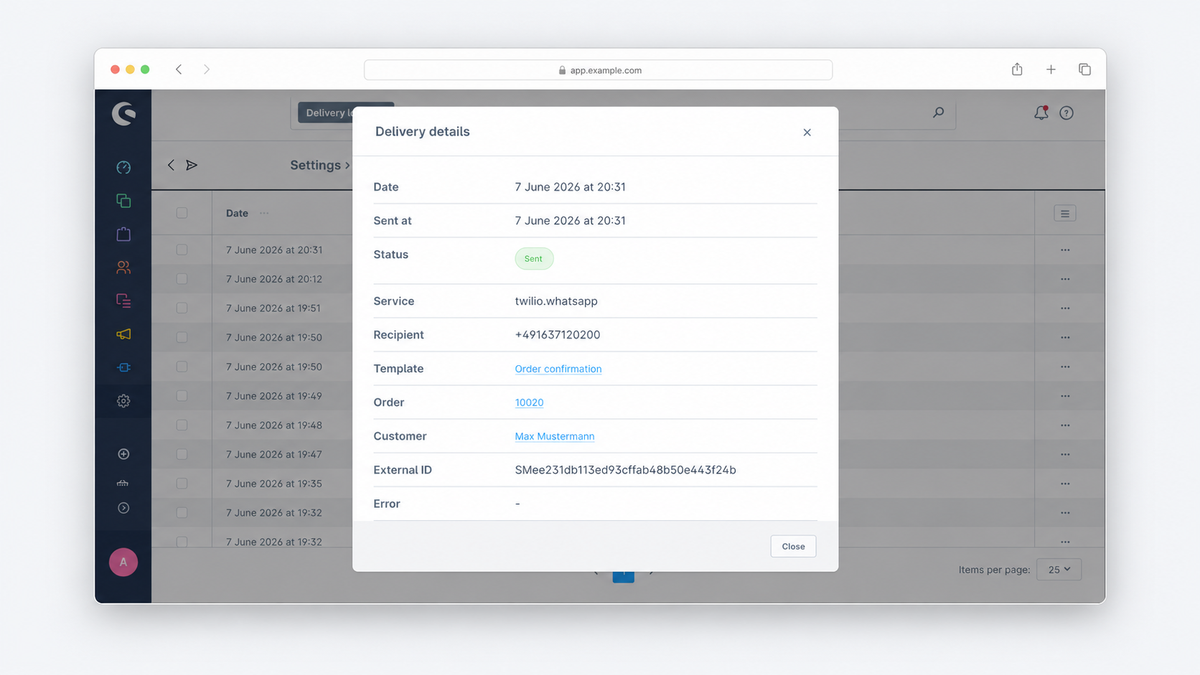The height and width of the screenshot is (675, 1200).
Task: Click the green Sent status badge
Action: point(534,259)
